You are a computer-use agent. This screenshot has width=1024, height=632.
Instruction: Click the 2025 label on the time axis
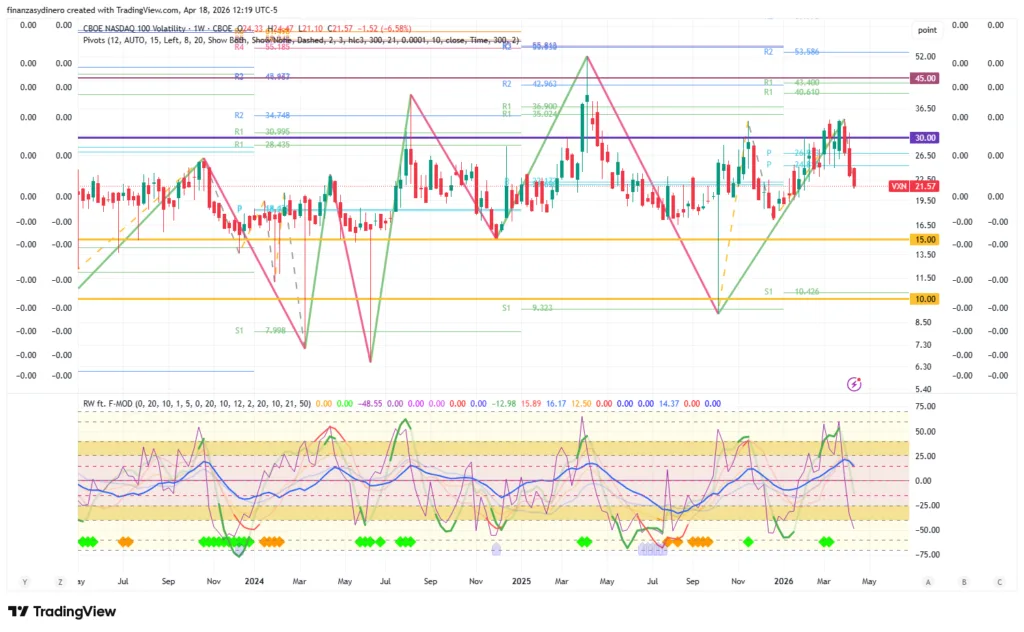click(520, 581)
